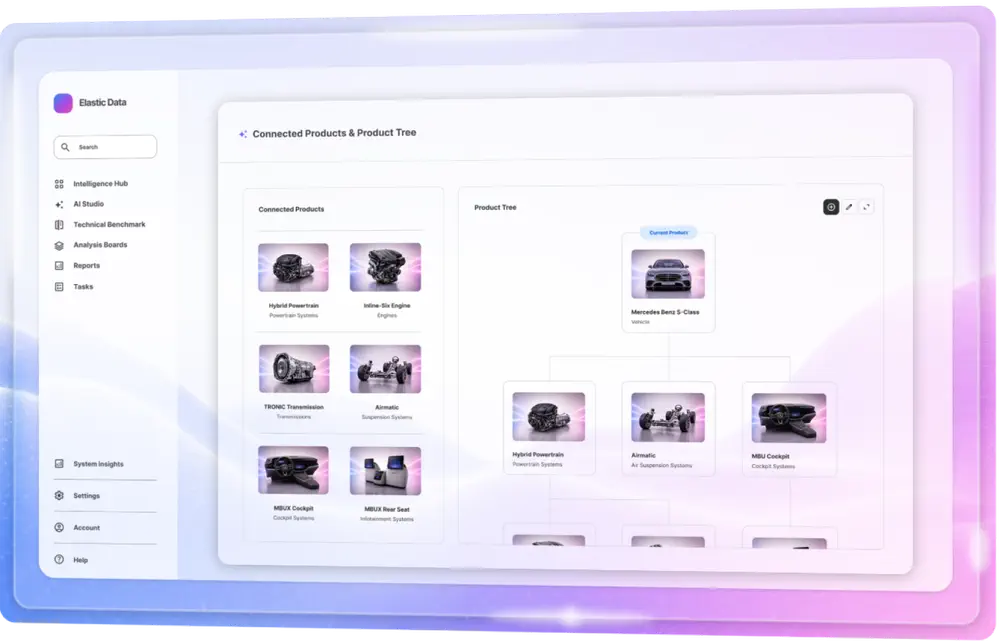Viewport: 1000px width, 642px height.
Task: Click the AI Studio sparkle icon
Action: coord(59,204)
